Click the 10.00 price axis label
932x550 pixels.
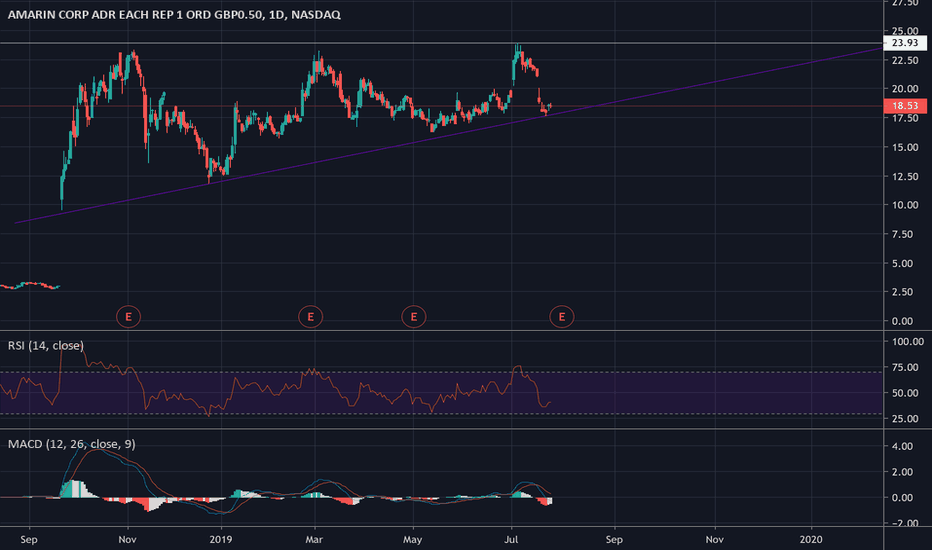[905, 205]
